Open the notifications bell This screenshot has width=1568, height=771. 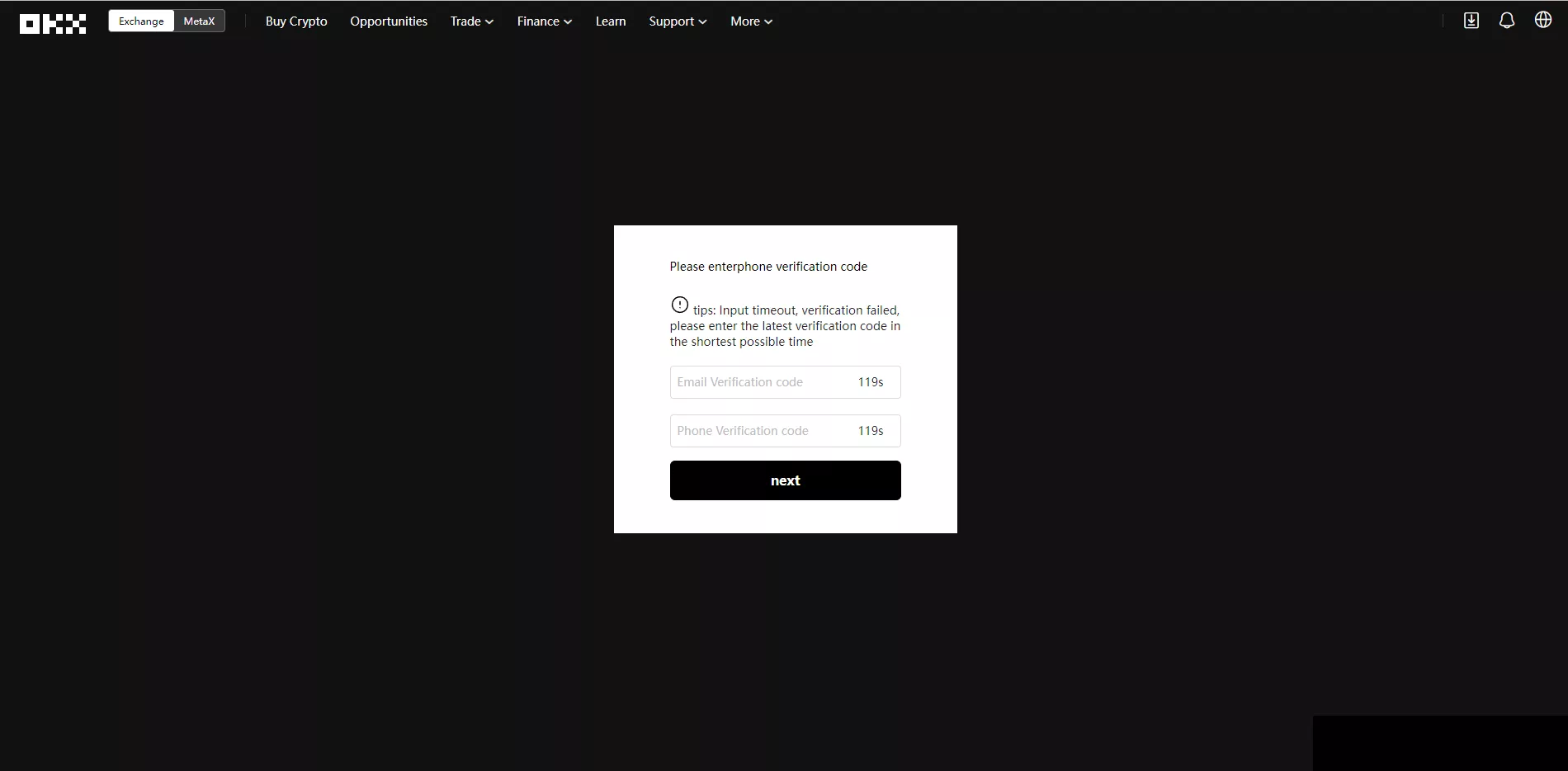(1506, 21)
